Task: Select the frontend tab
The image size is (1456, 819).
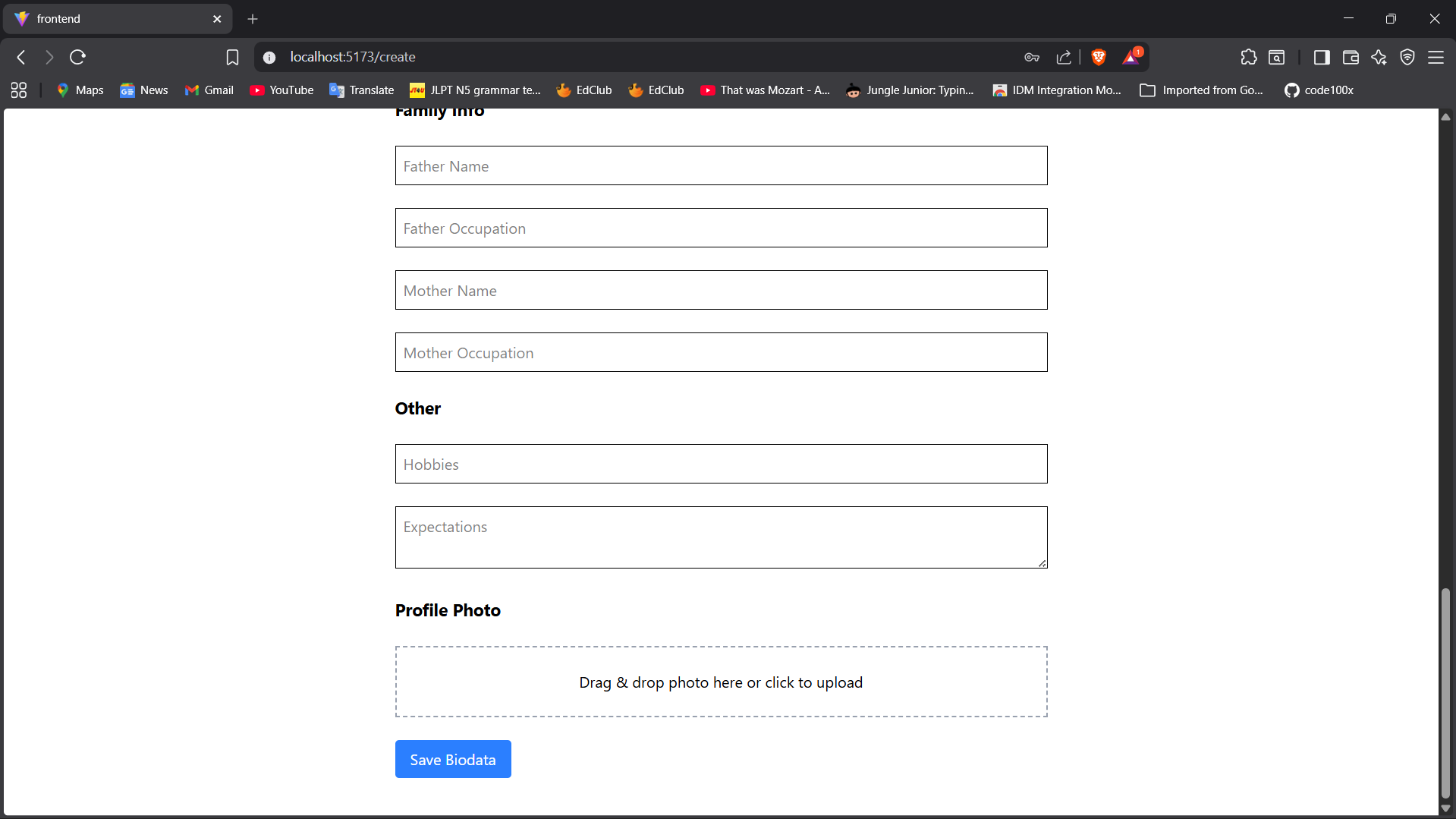Action: click(x=114, y=19)
